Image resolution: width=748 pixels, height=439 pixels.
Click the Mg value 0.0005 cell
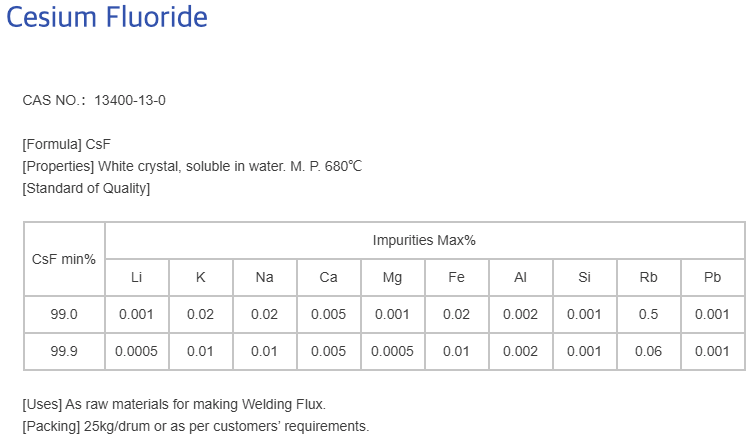tap(393, 351)
